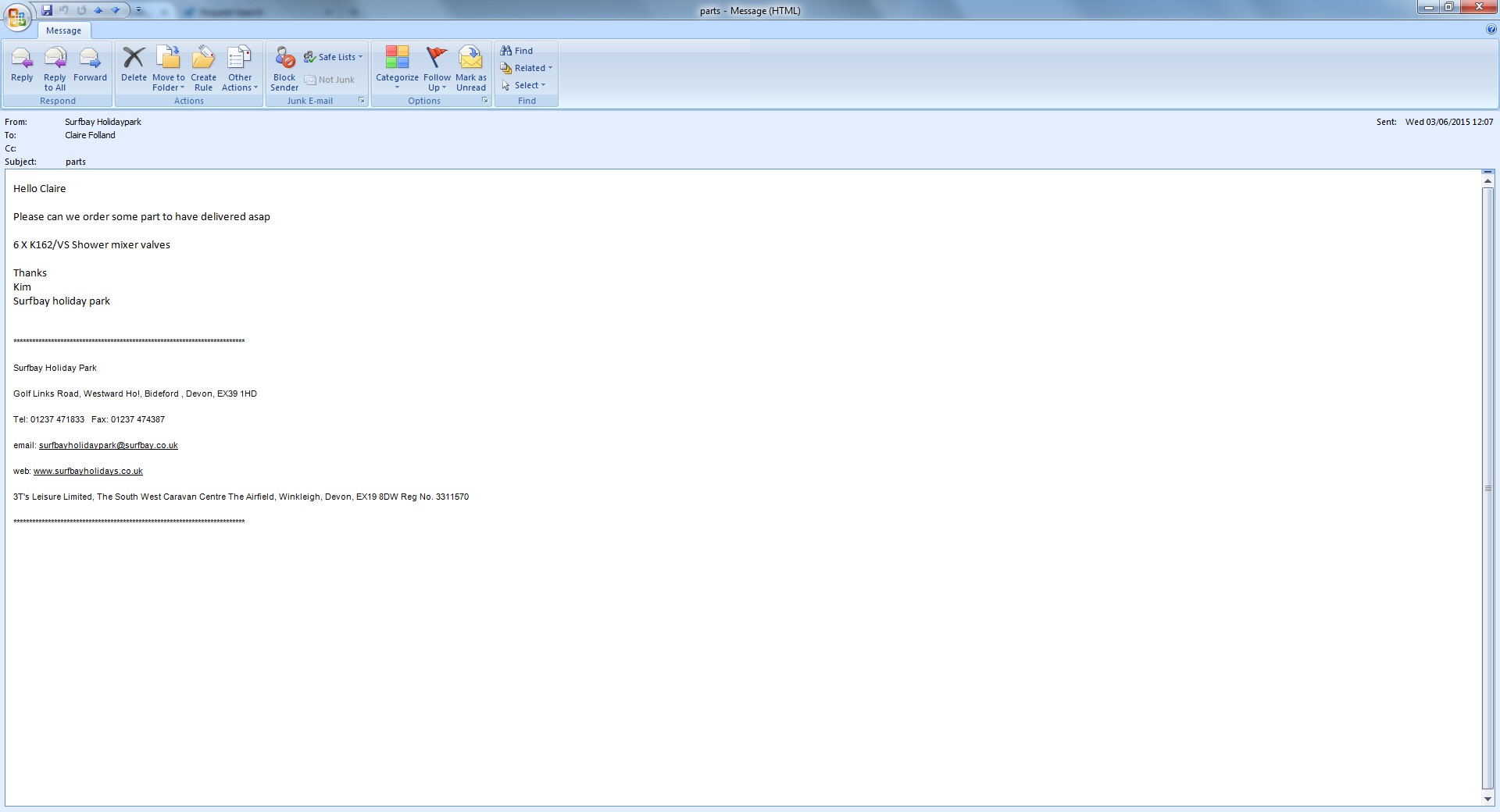Screen dimensions: 1500x812
Task: Go to the next item with down arrow
Action: point(116,10)
